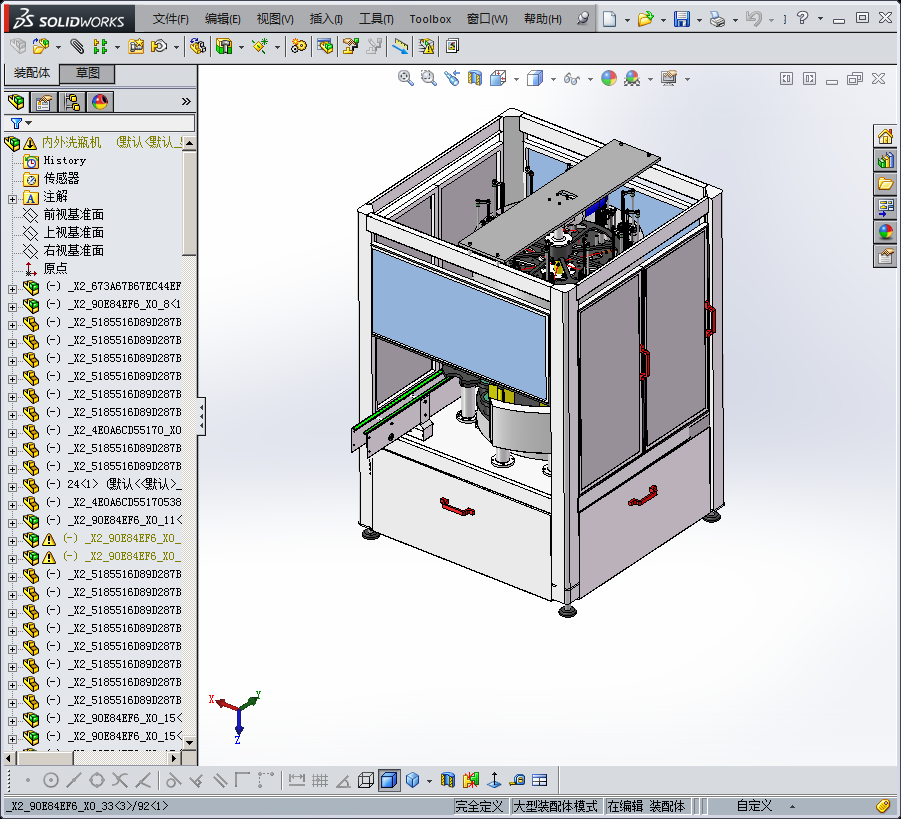Open the 插入(I) menu

pyautogui.click(x=326, y=19)
